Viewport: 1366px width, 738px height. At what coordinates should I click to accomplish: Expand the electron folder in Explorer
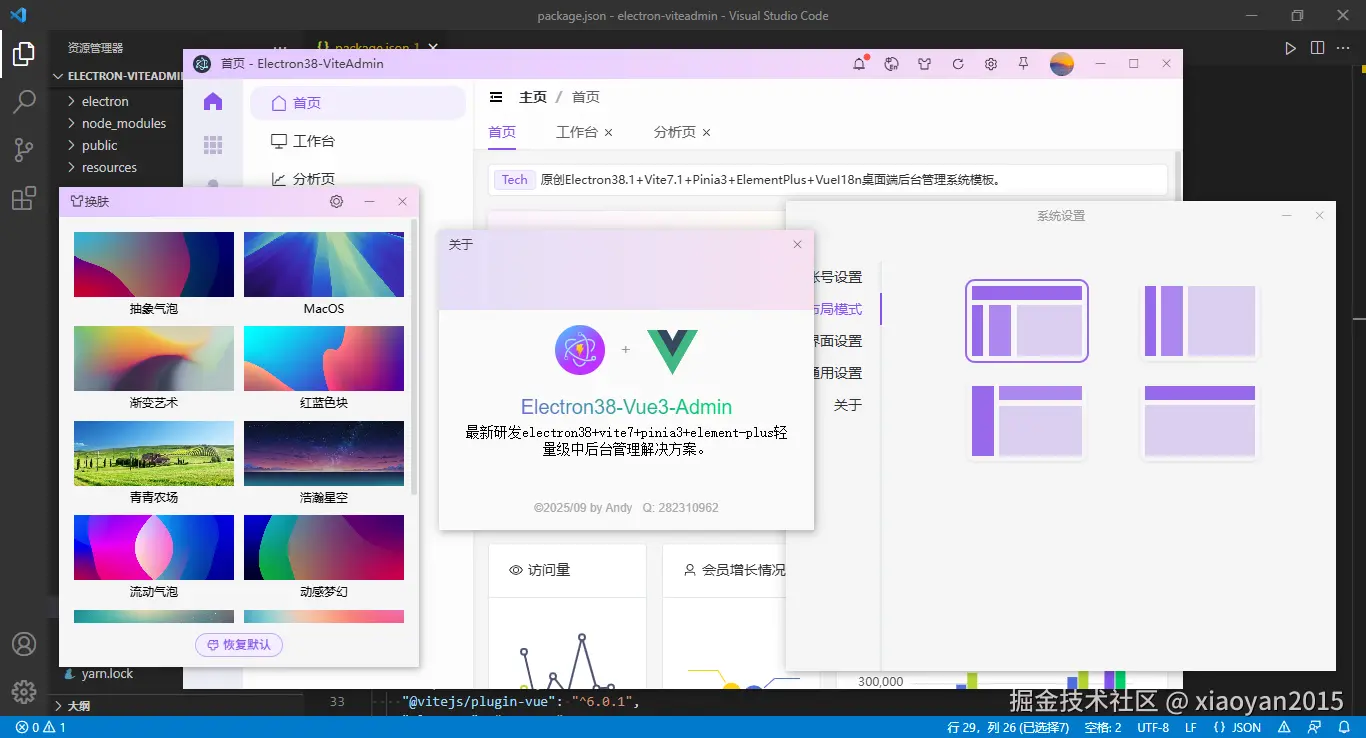[x=104, y=100]
